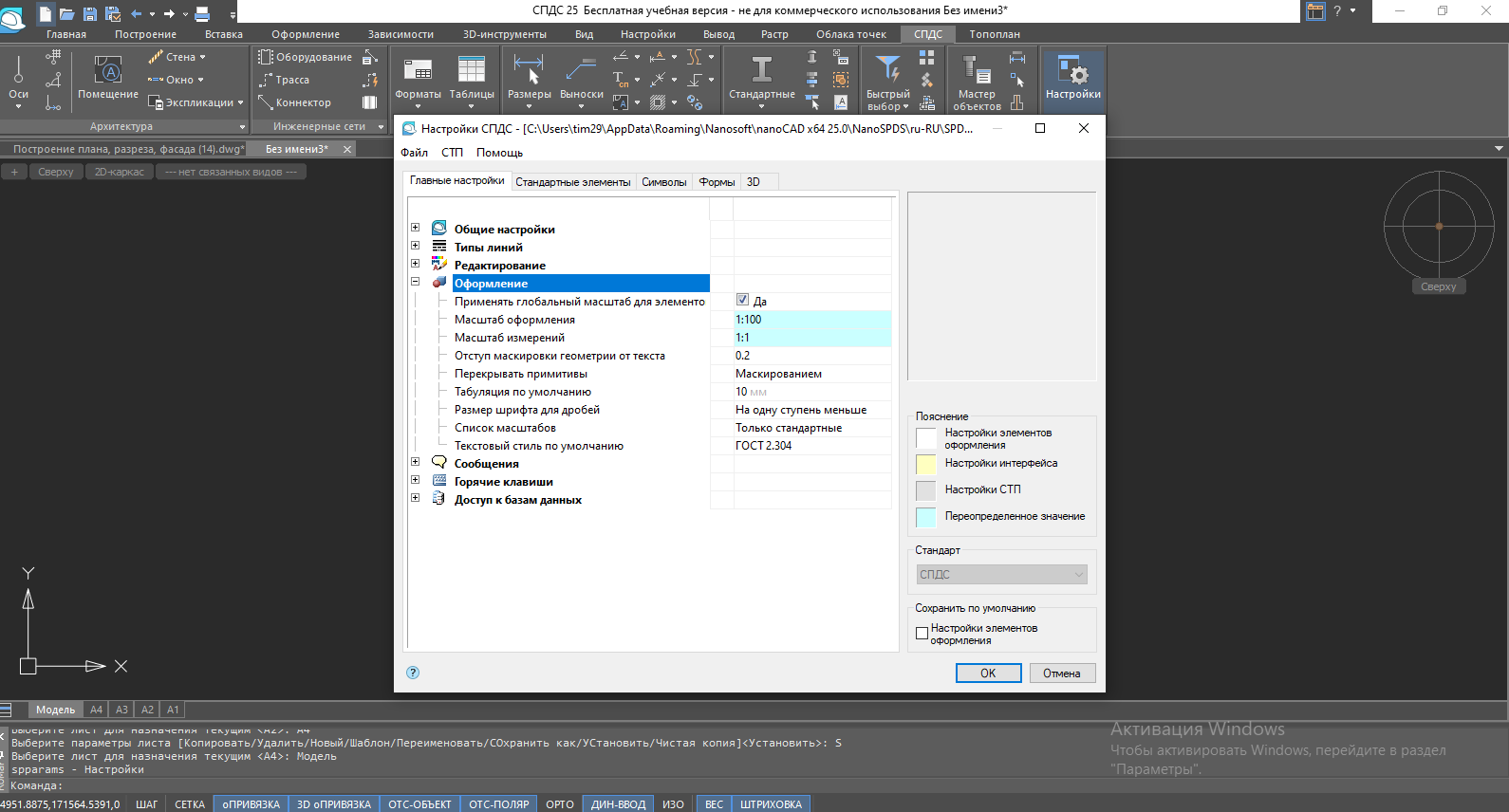Collapse the Оформление tree node
Screen dimensions: 1509x812
(415, 282)
